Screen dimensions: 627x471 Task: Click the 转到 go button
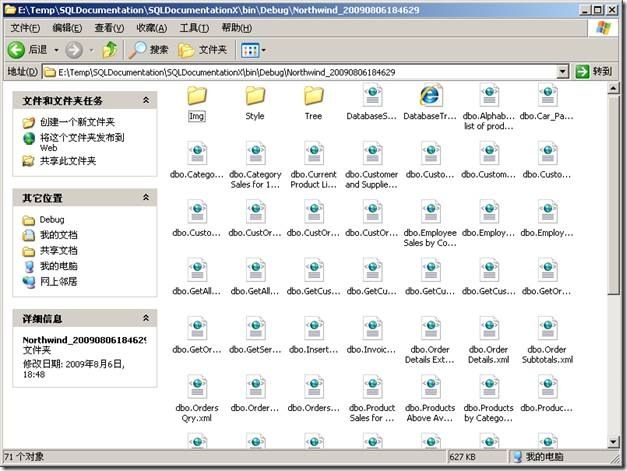pyautogui.click(x=594, y=72)
